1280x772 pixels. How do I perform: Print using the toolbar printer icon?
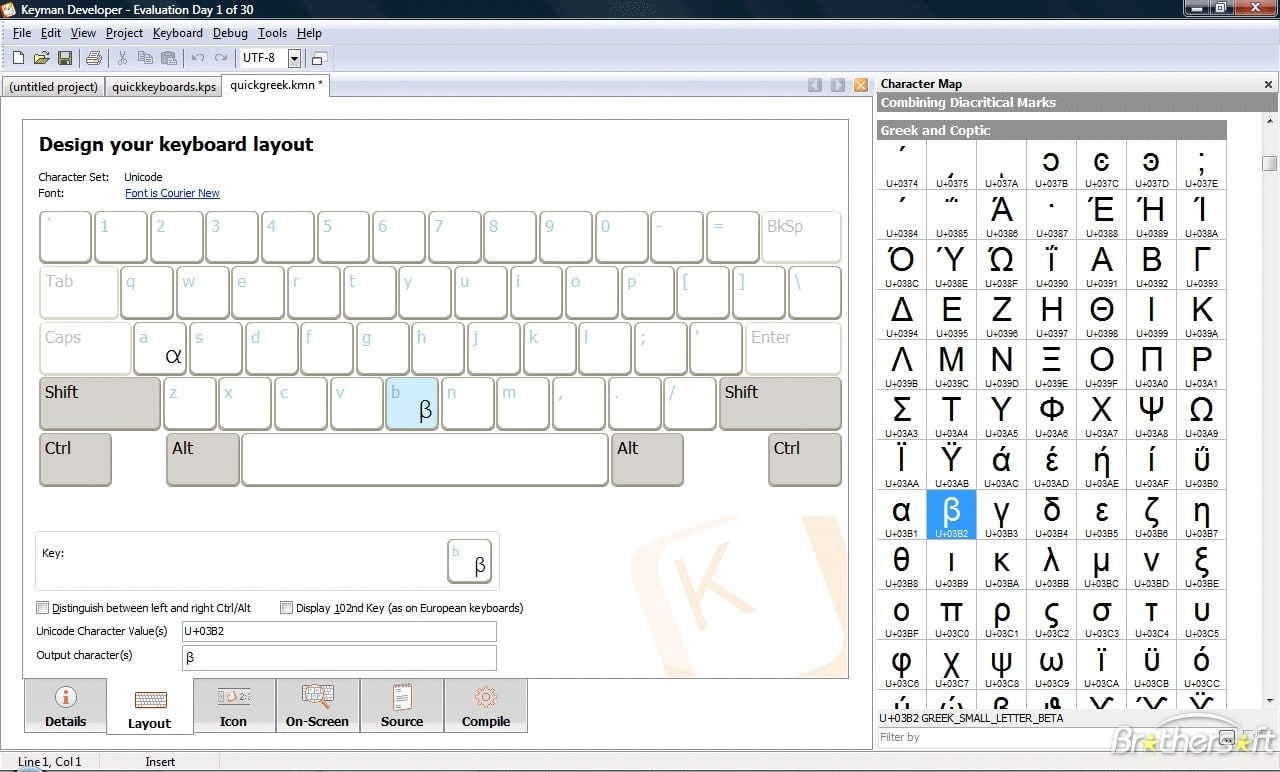click(93, 57)
